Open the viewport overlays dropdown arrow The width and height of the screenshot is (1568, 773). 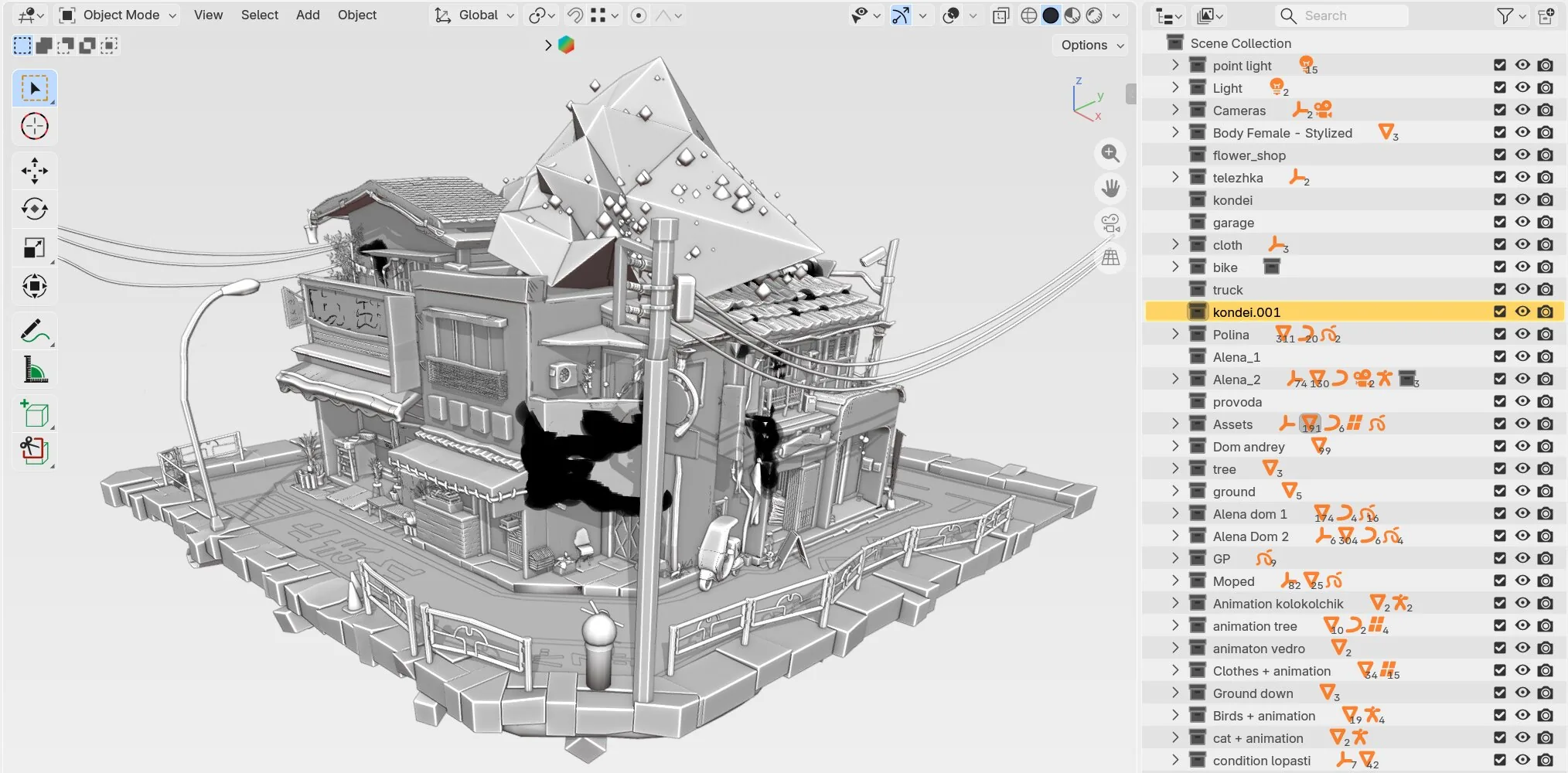(973, 15)
